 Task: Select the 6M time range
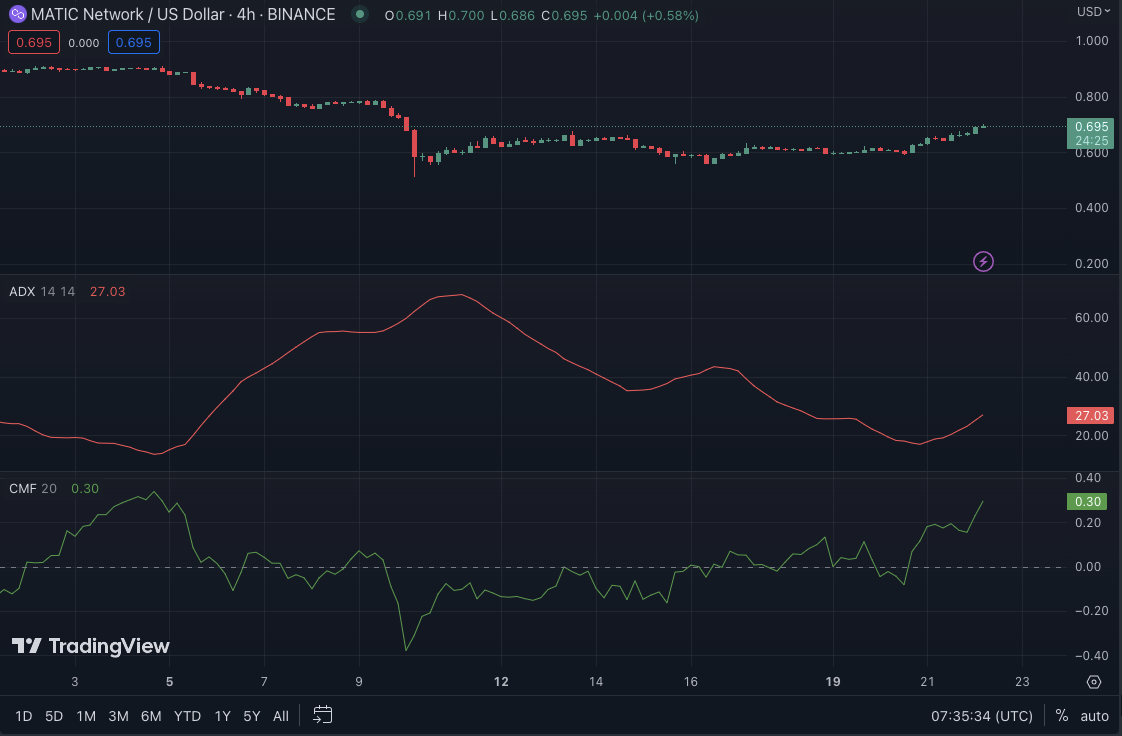(151, 716)
